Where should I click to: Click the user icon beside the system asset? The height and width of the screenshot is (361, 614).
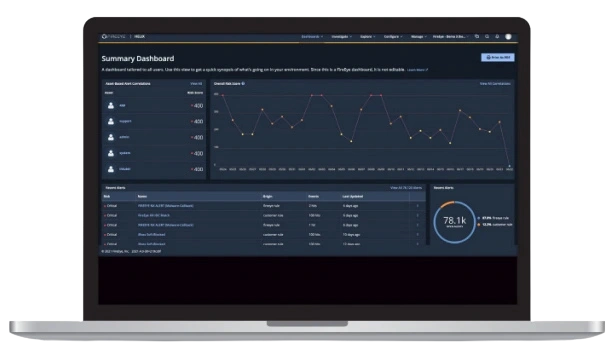[x=111, y=153]
